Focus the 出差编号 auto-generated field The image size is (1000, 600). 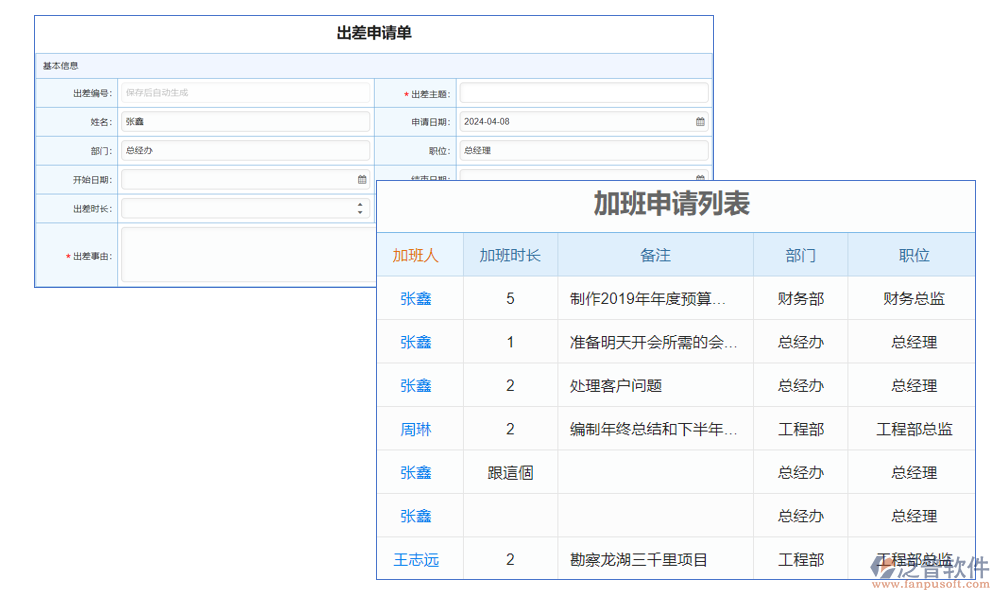(x=245, y=93)
